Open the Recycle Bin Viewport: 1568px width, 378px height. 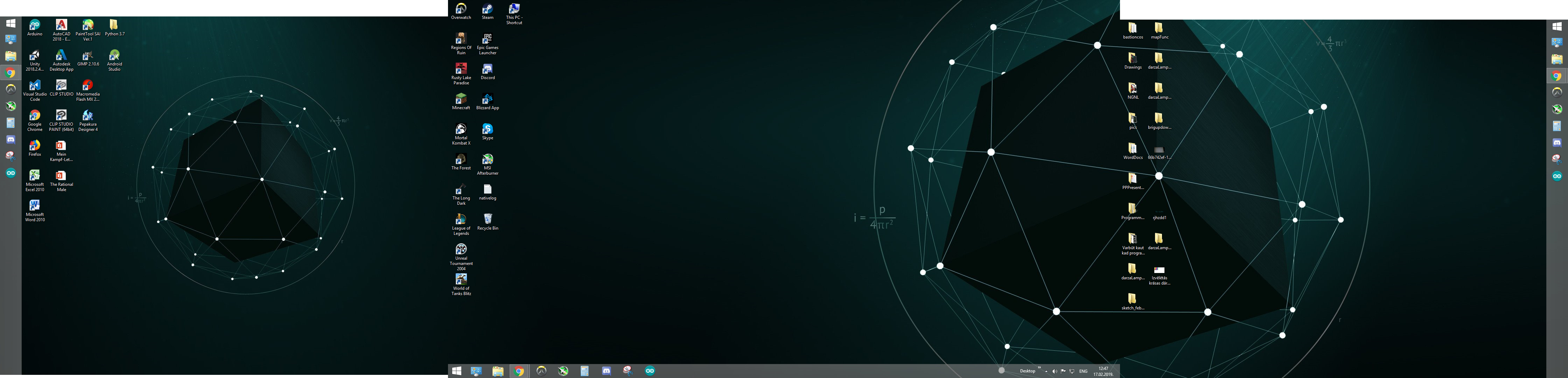tap(488, 222)
